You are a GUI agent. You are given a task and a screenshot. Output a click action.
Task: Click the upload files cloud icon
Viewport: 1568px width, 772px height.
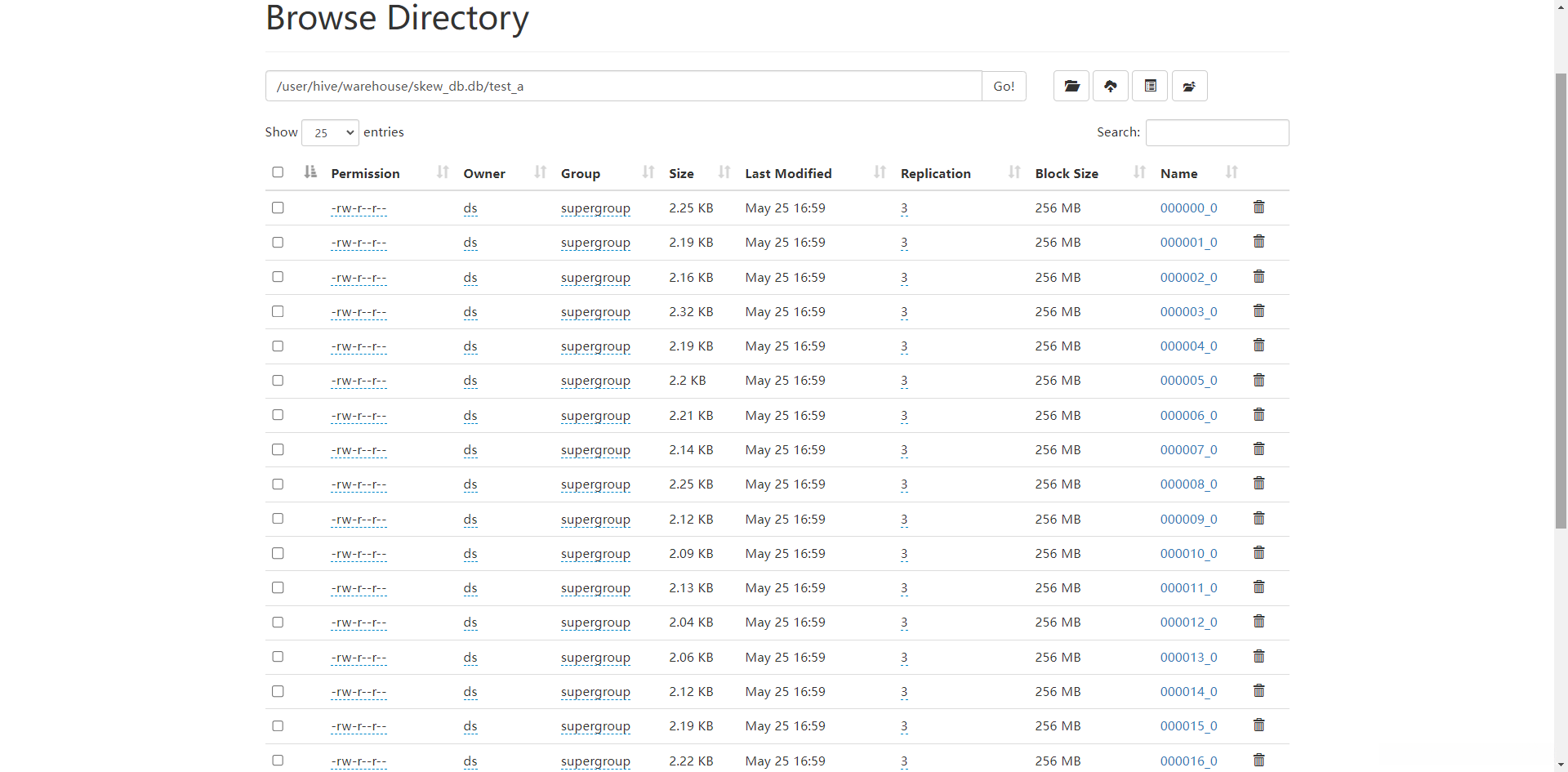(1111, 86)
